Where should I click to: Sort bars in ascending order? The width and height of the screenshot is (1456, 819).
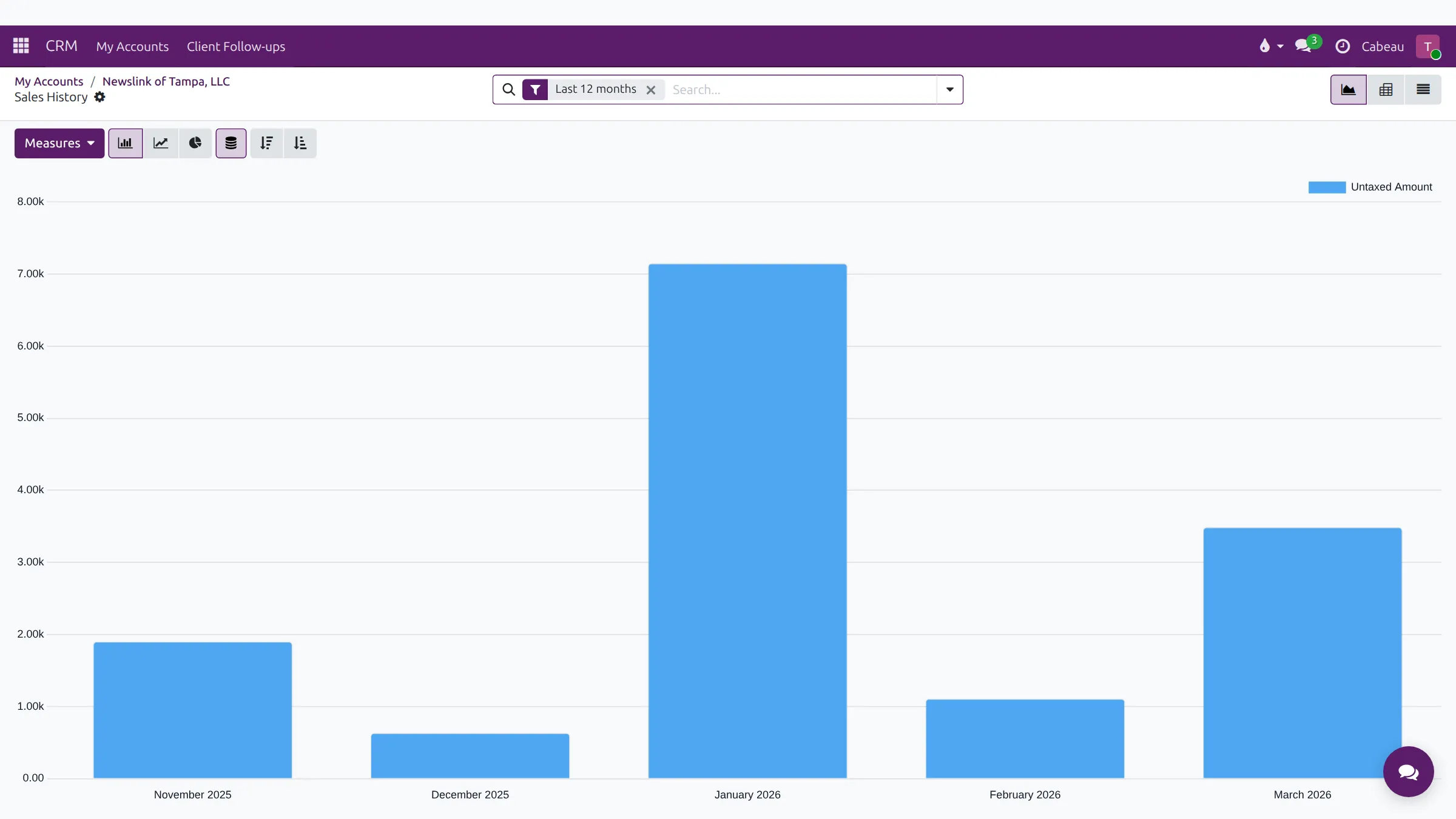click(300, 143)
